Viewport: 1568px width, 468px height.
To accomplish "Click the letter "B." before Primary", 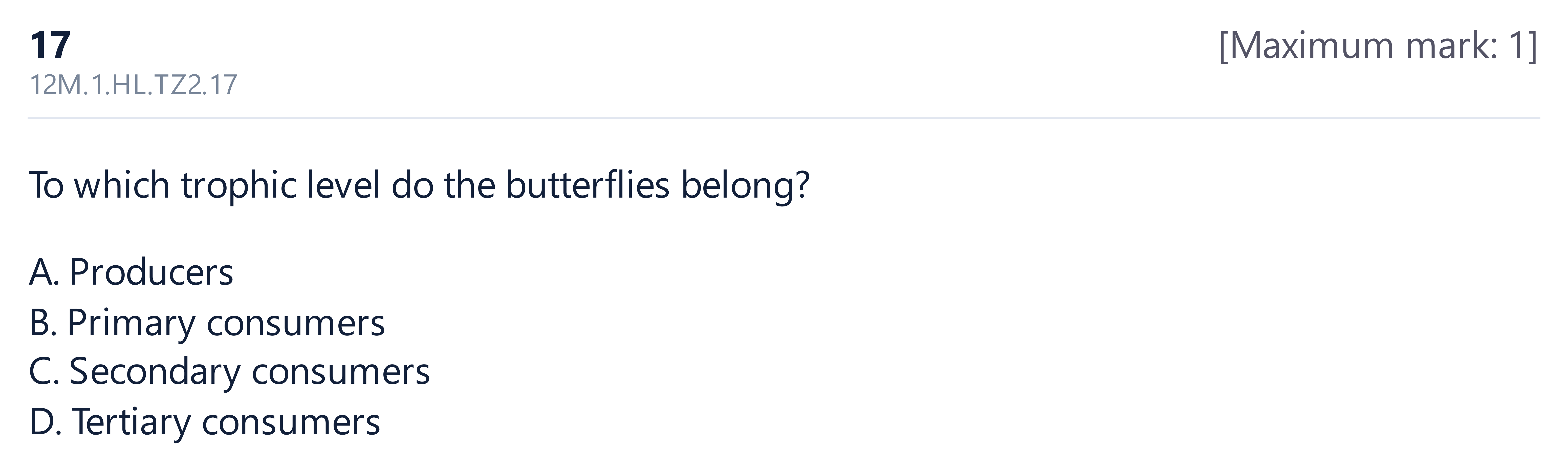I will pos(43,323).
